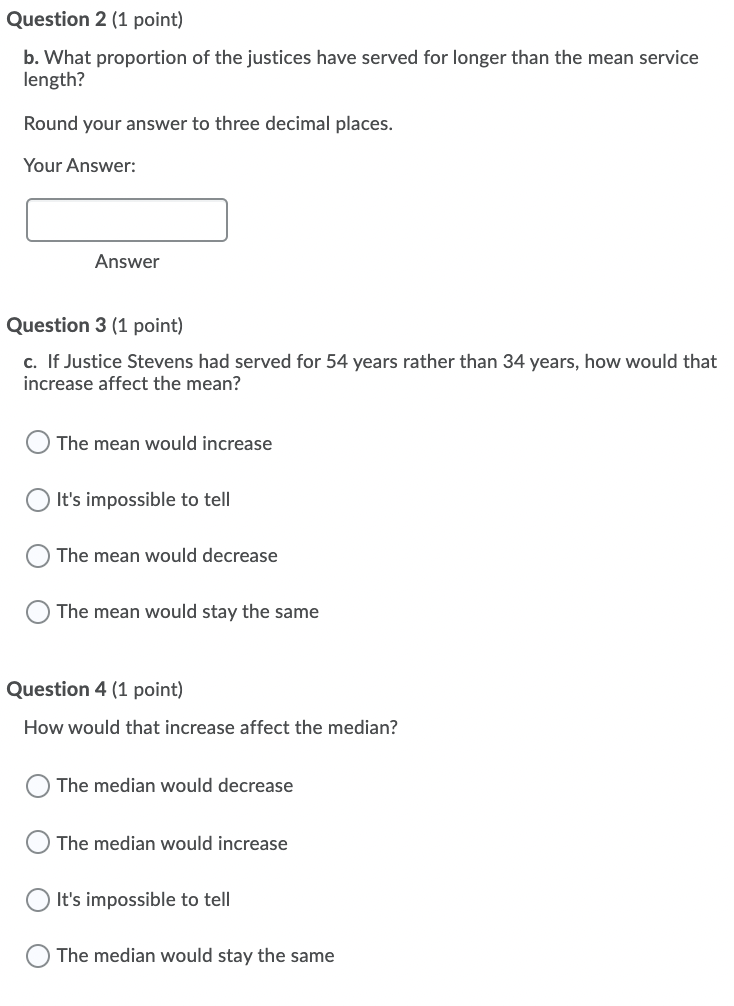Select "It's impossible to tell" in Question 3
Image resolution: width=734 pixels, height=1006 pixels.
click(x=37, y=499)
